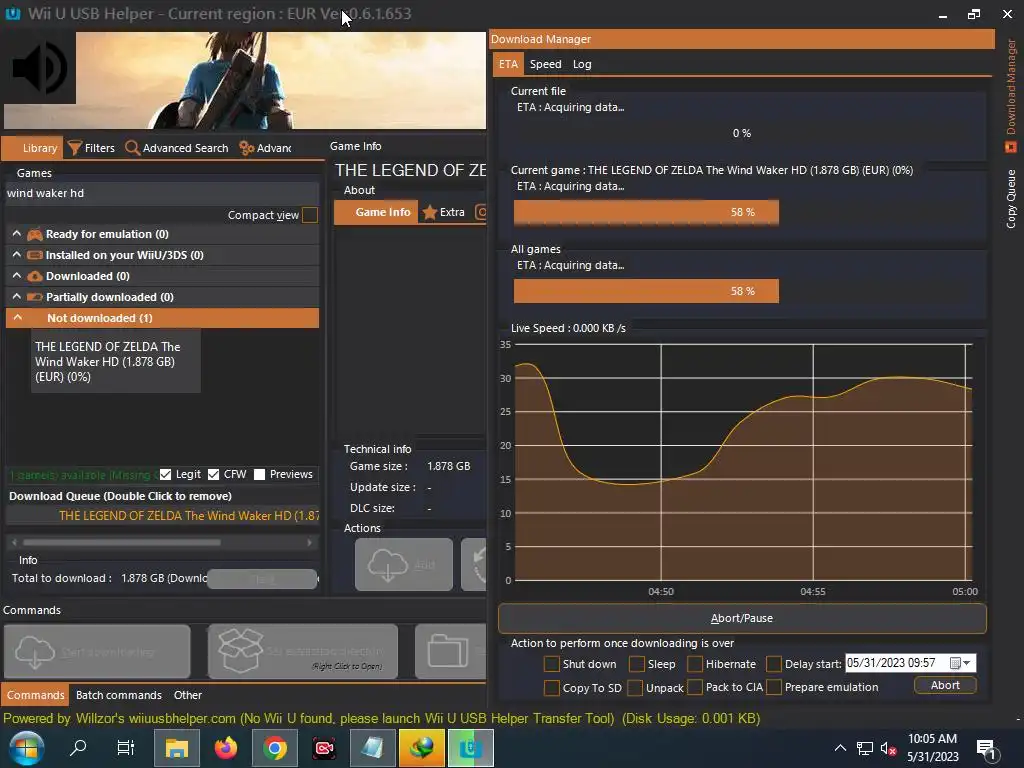This screenshot has height=768, width=1024.
Task: Enable Hibernate after downloading
Action: tap(695, 664)
